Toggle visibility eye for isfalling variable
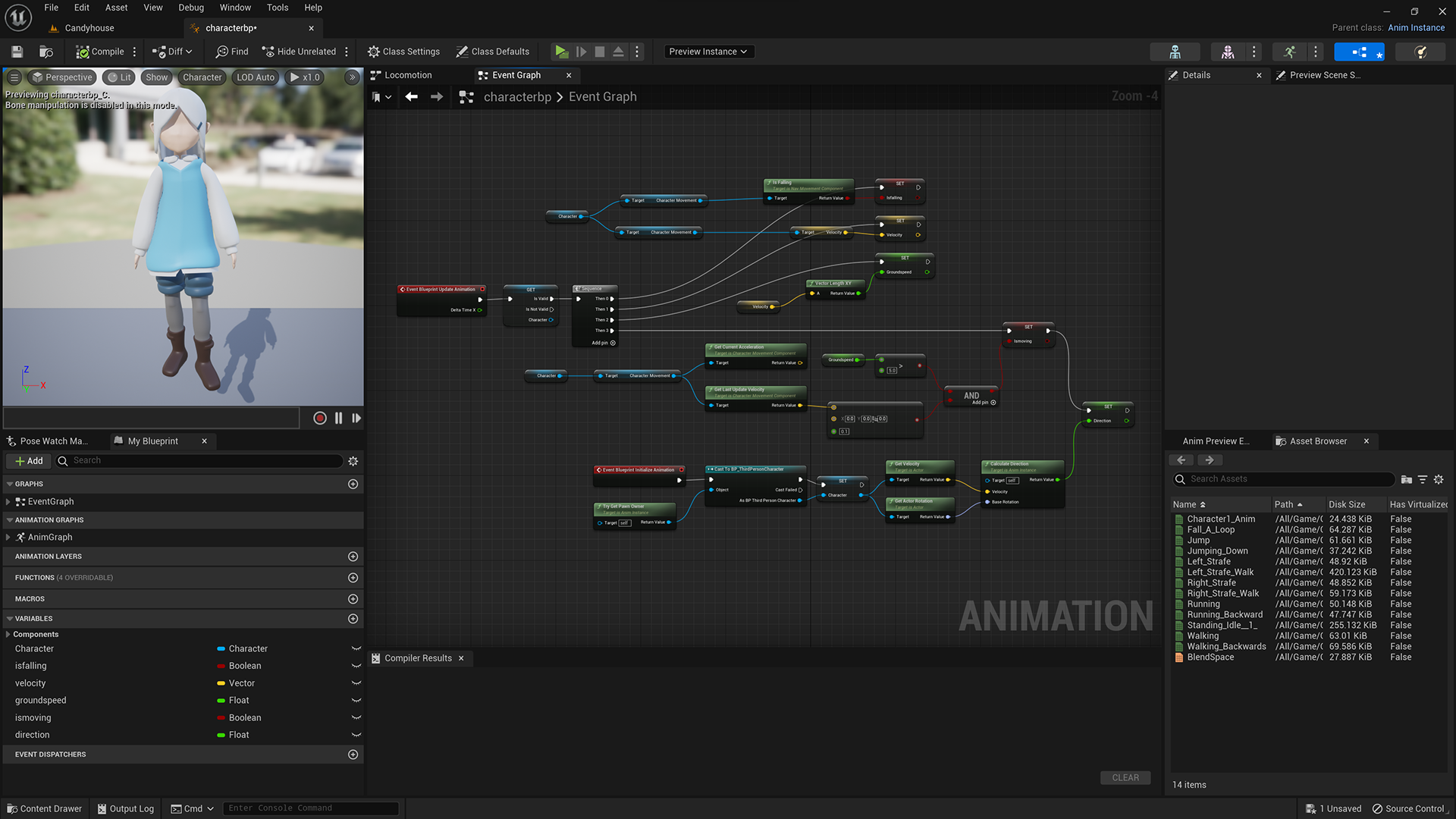Viewport: 1456px width, 819px height. 356,667
